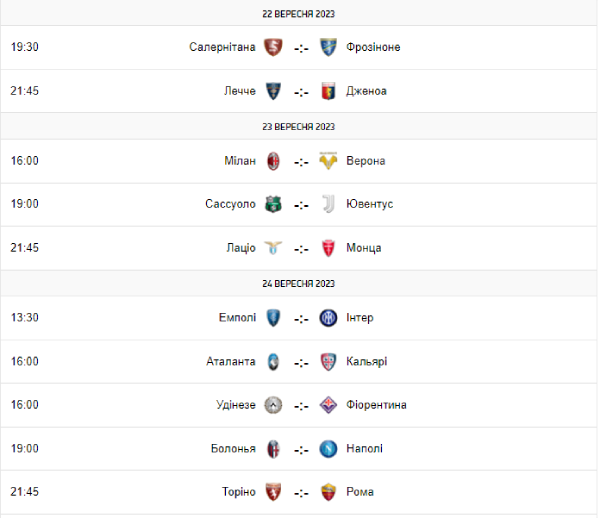Click the Верона team name
Screen dimensions: 600x518
pos(365,161)
